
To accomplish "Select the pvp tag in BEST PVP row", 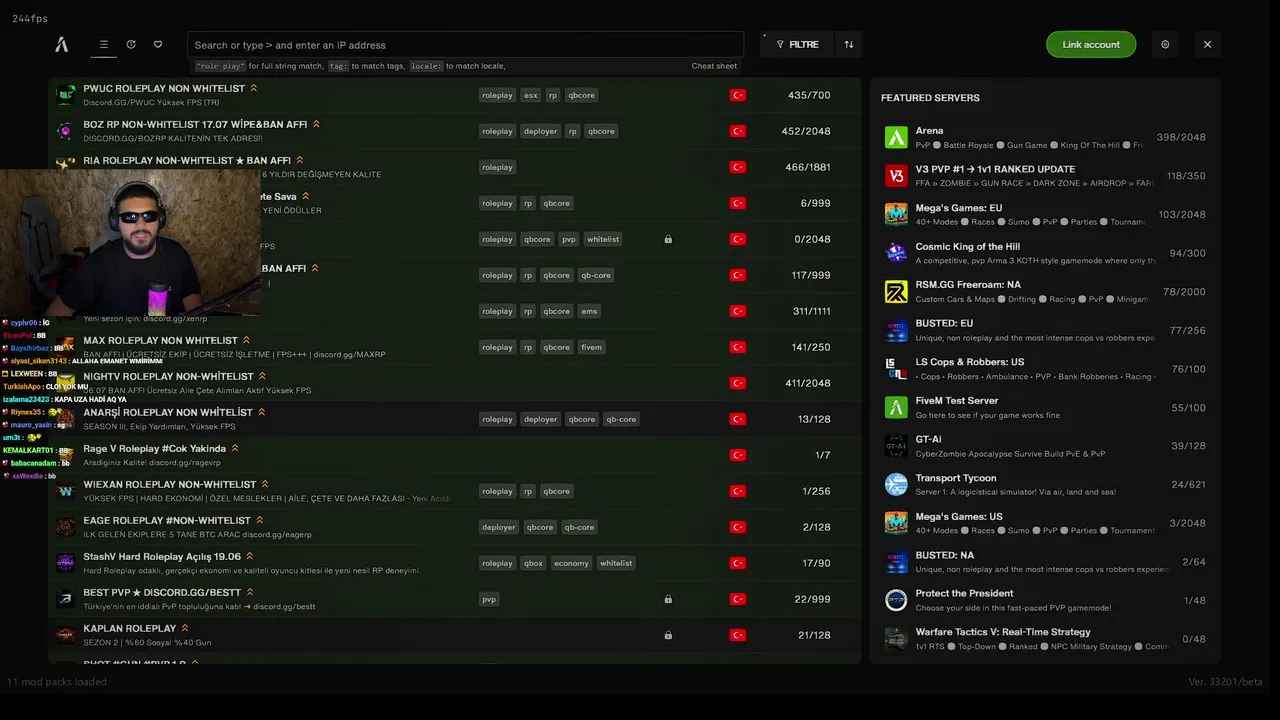I will 489,599.
